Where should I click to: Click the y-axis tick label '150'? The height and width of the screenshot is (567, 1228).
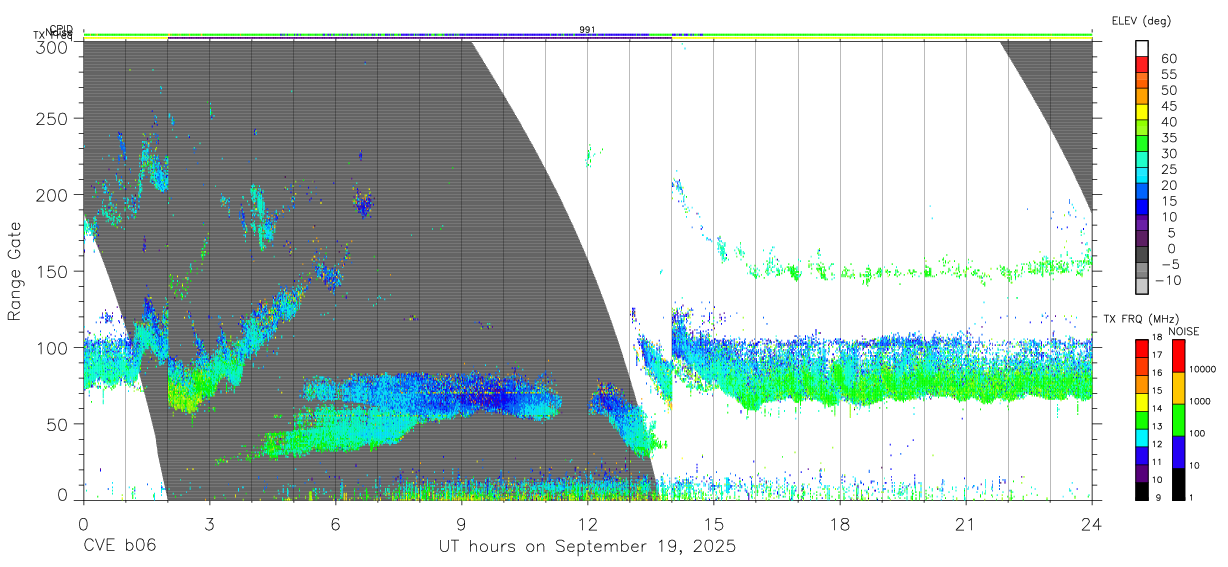tap(53, 271)
